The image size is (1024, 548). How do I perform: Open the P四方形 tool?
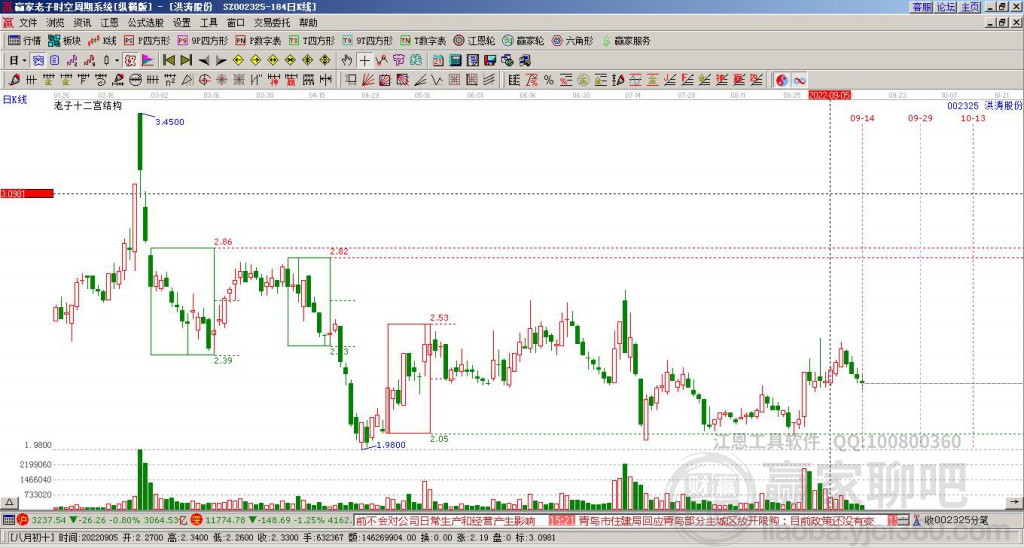147,40
